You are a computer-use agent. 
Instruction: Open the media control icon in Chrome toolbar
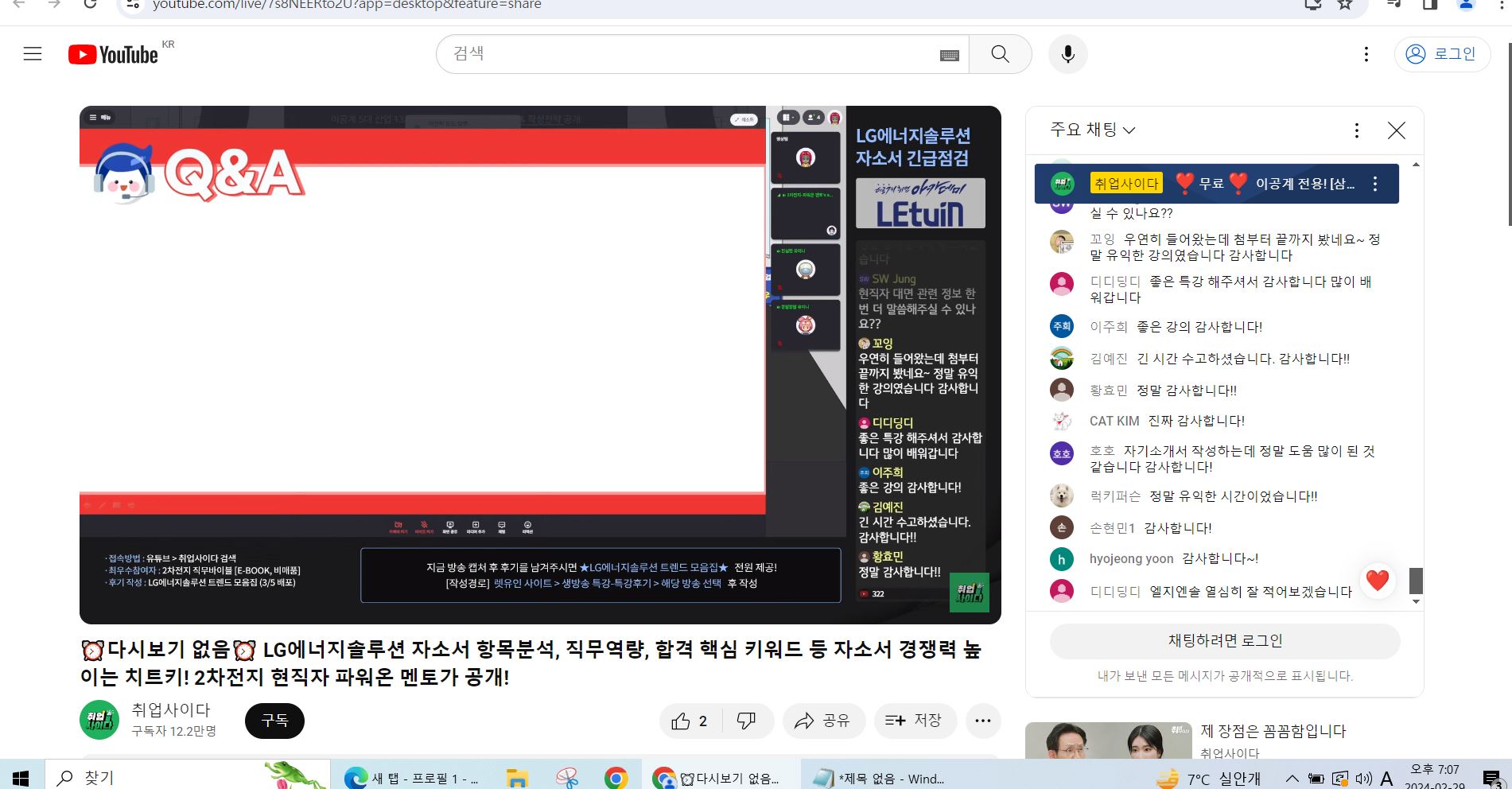coord(1393,5)
